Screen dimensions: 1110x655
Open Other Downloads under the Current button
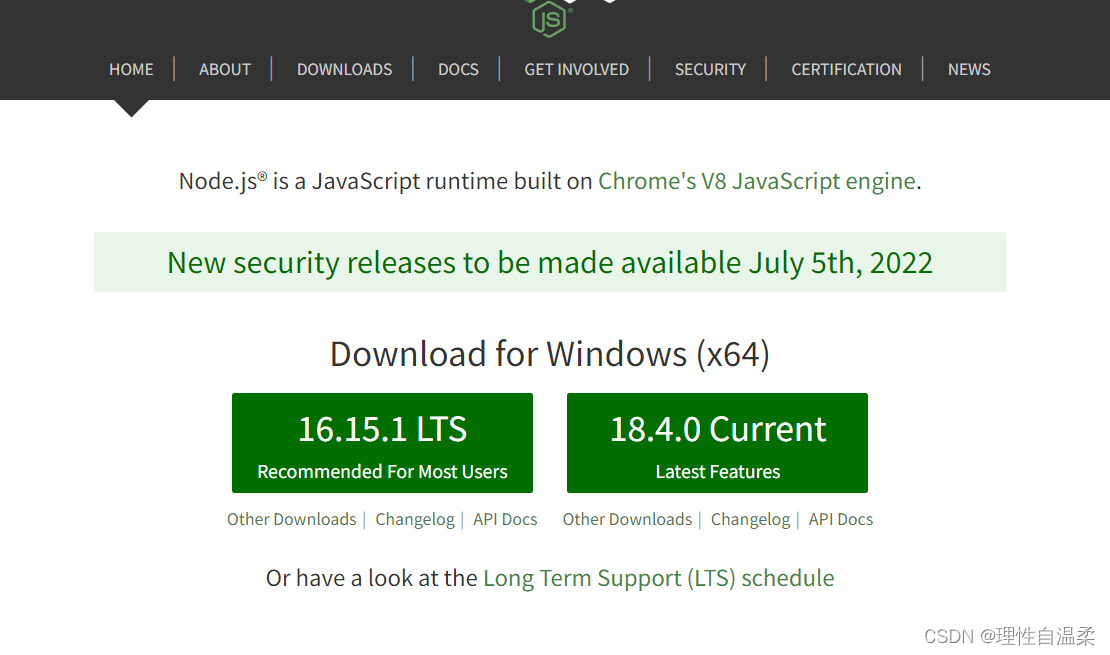tap(627, 519)
